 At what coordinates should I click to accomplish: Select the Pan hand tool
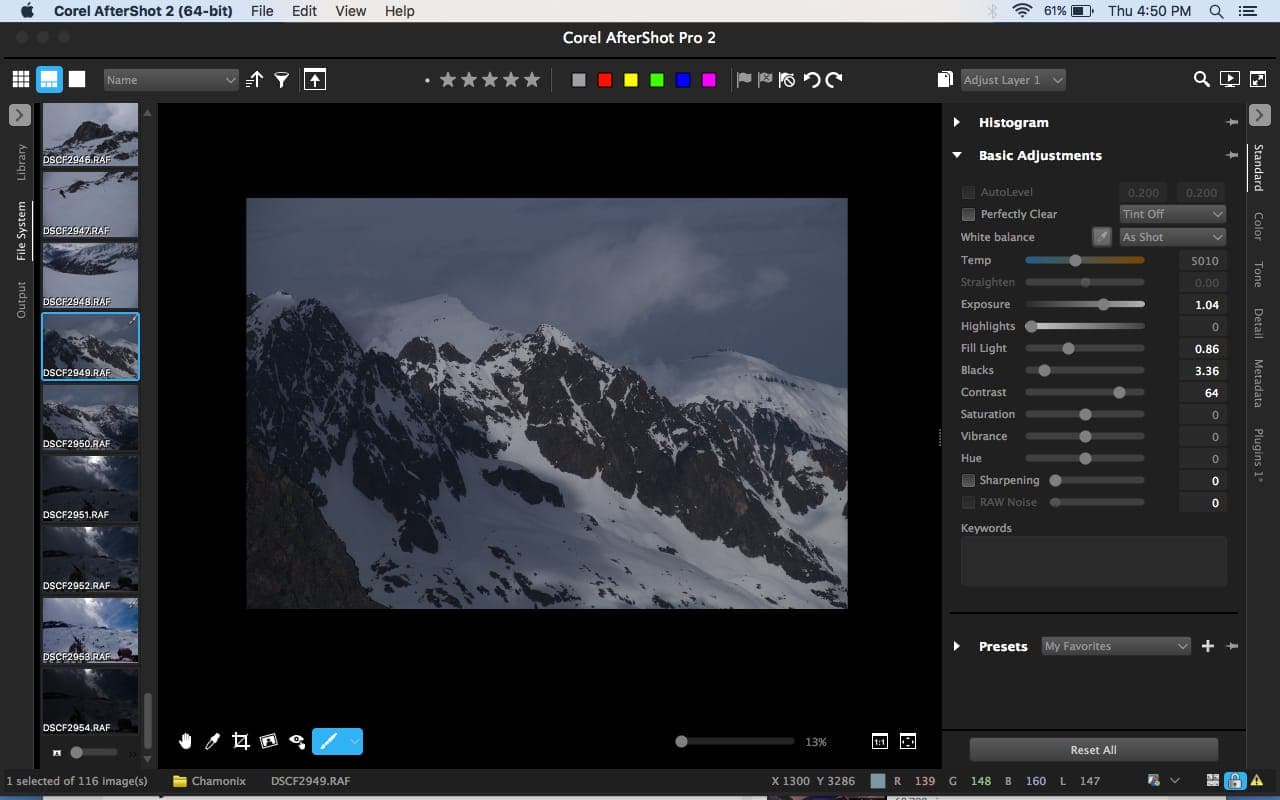[185, 741]
